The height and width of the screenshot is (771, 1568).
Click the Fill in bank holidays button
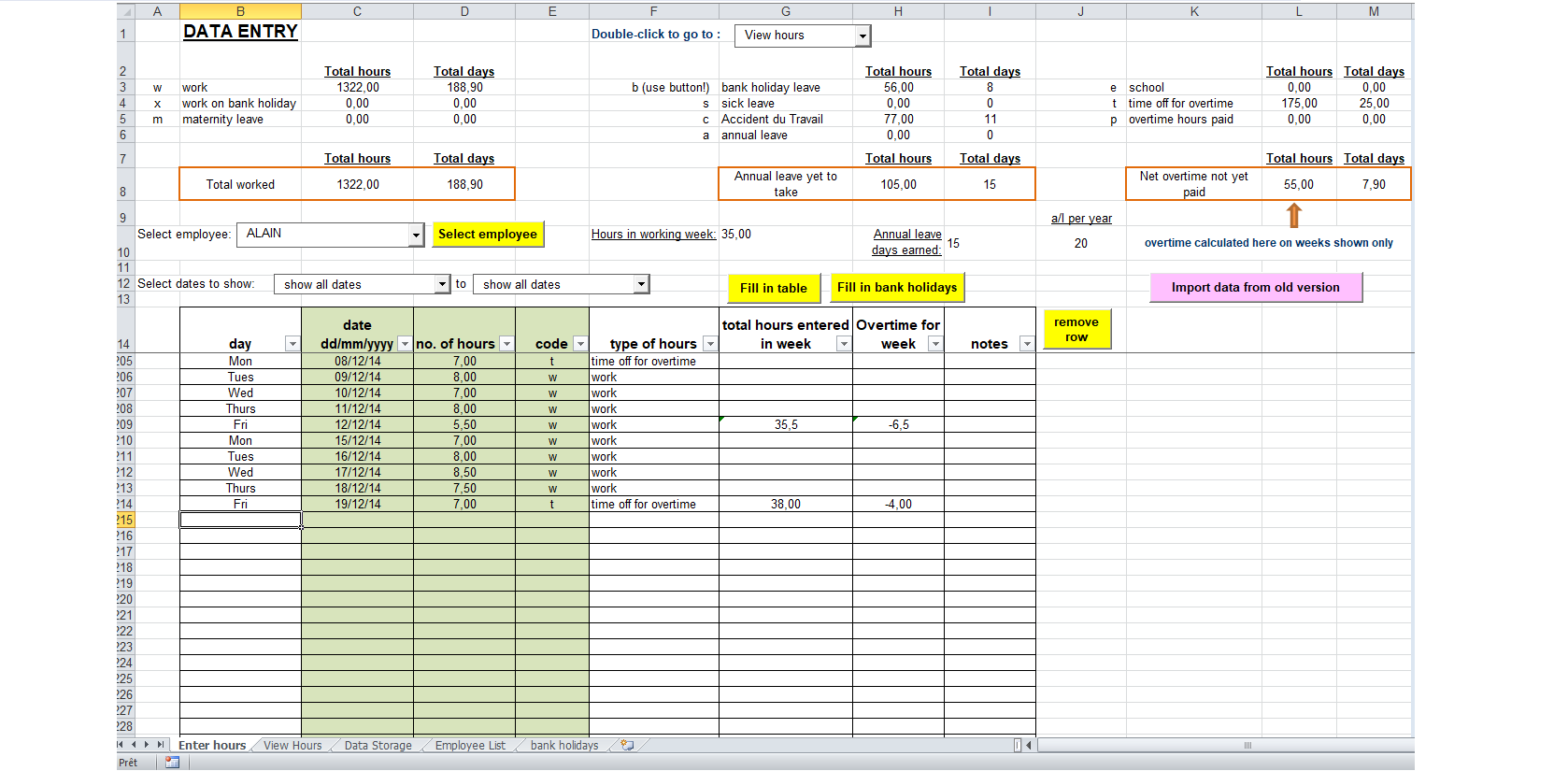click(896, 288)
